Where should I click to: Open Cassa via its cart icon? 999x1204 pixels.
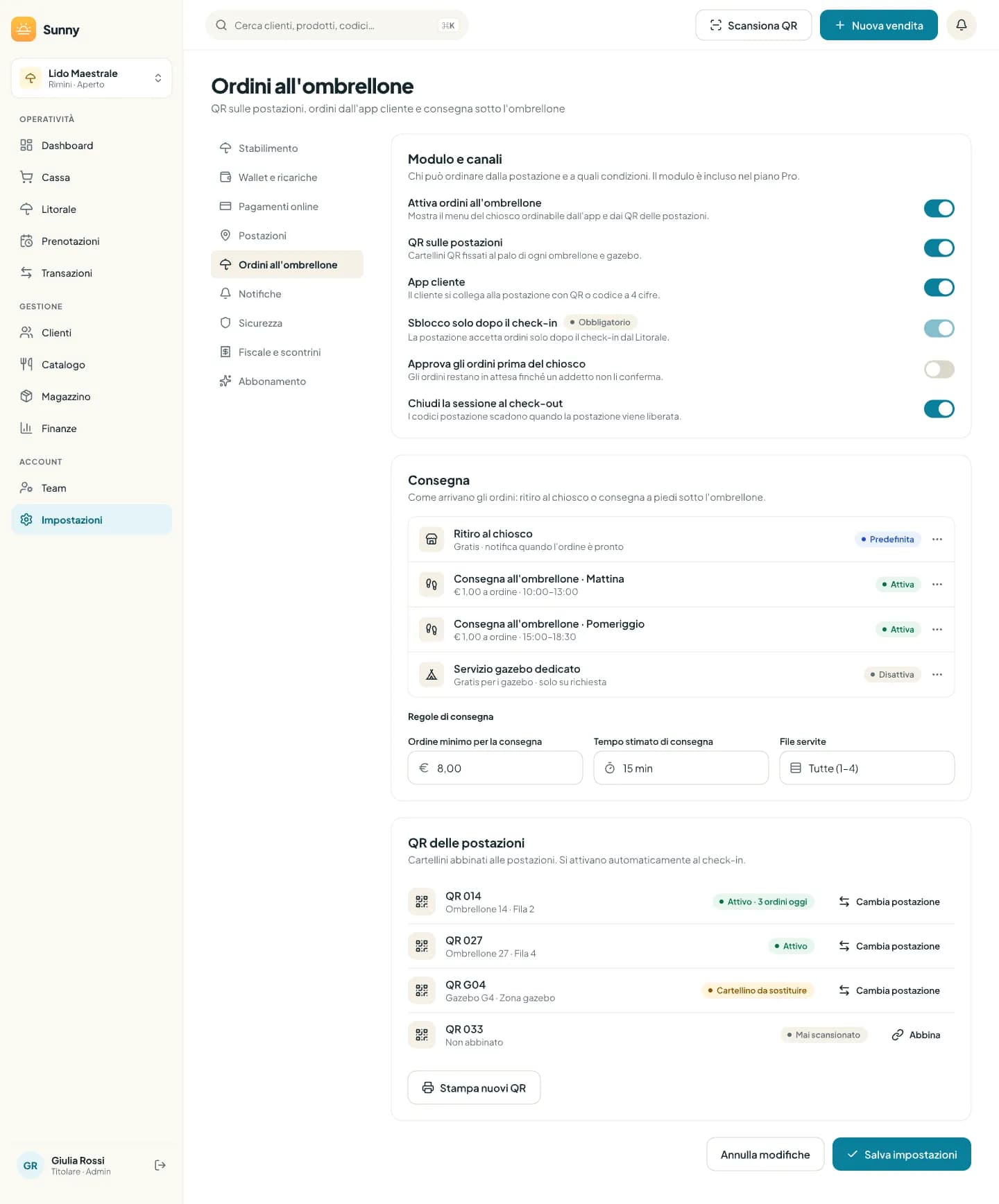pos(26,177)
